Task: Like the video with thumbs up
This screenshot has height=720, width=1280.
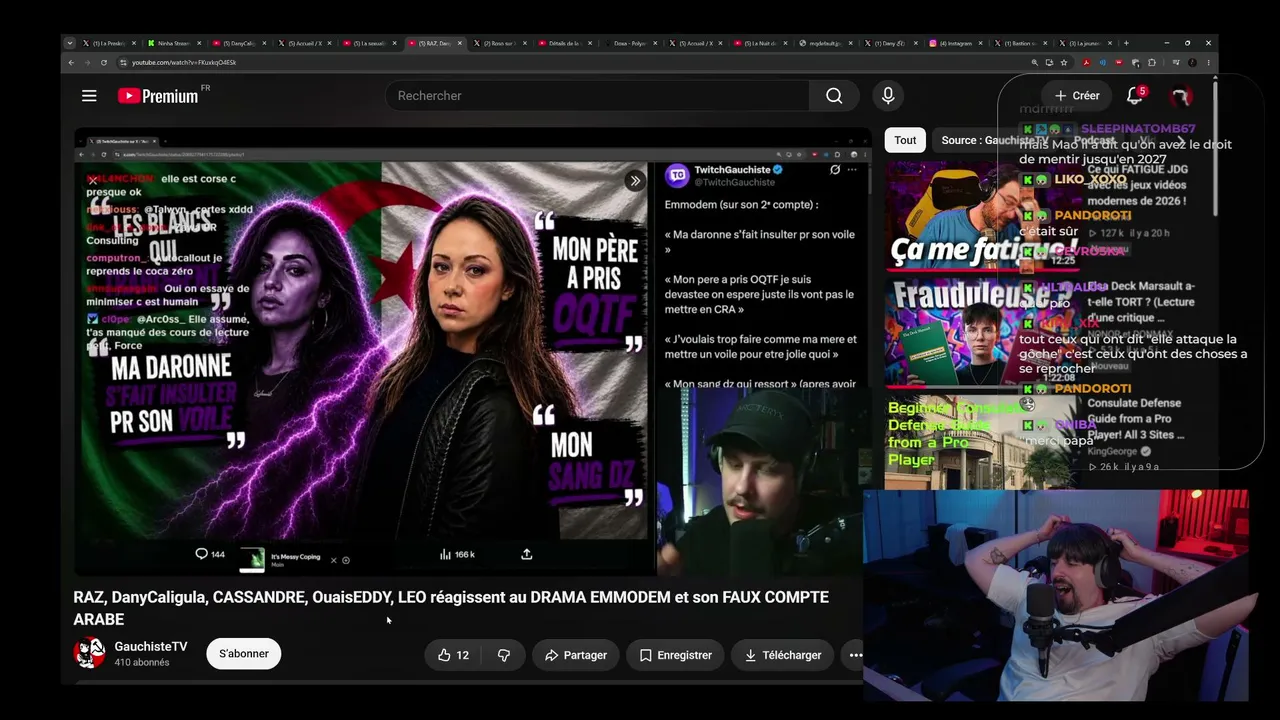Action: pos(452,655)
